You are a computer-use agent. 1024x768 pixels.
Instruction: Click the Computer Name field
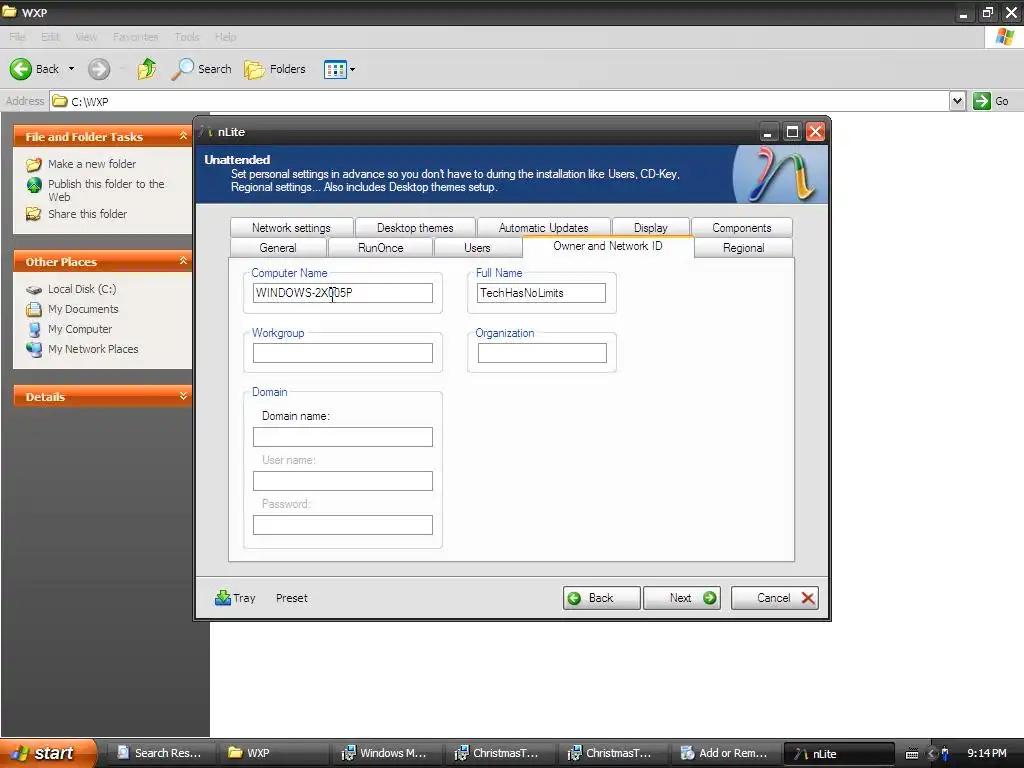click(343, 293)
